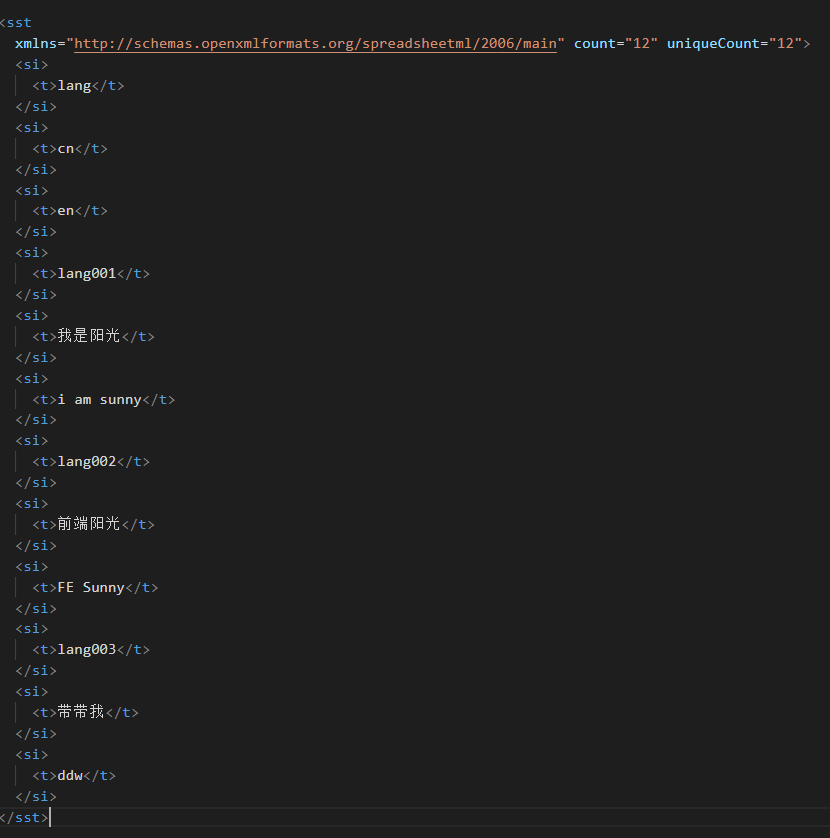The image size is (830, 838).
Task: Click the text 'FE Sunny'
Action: tap(91, 587)
